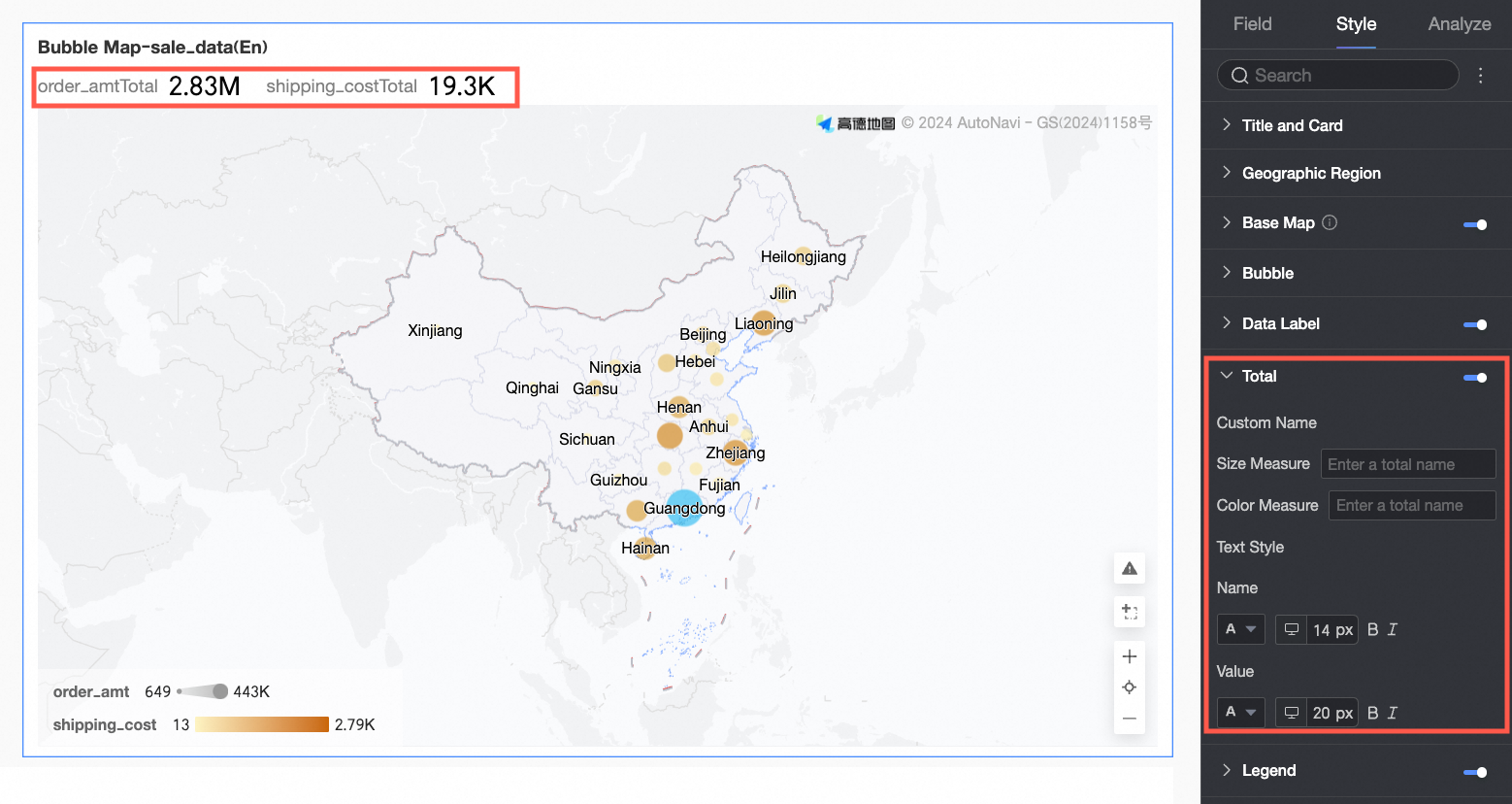
Task: Click the Xinjiang label on the map
Action: [435, 331]
